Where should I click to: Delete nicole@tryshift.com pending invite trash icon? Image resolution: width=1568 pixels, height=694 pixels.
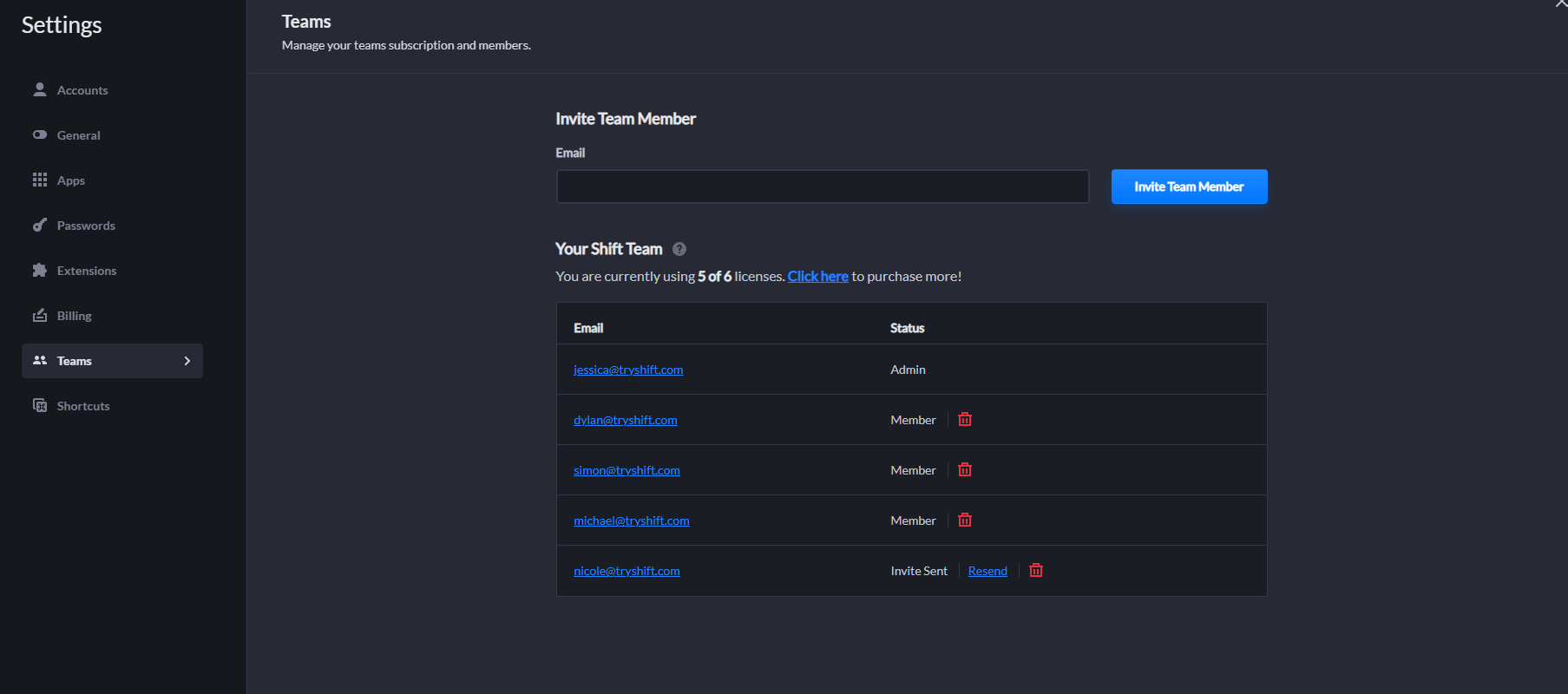point(1035,571)
